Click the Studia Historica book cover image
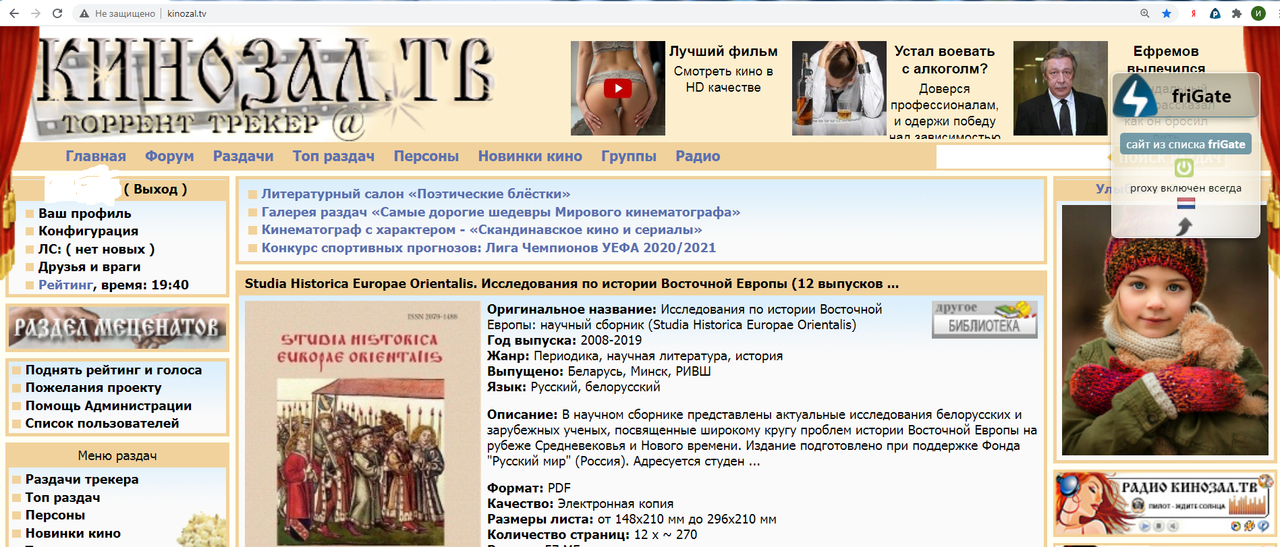Screen dimensions: 1280x547 click(x=360, y=424)
